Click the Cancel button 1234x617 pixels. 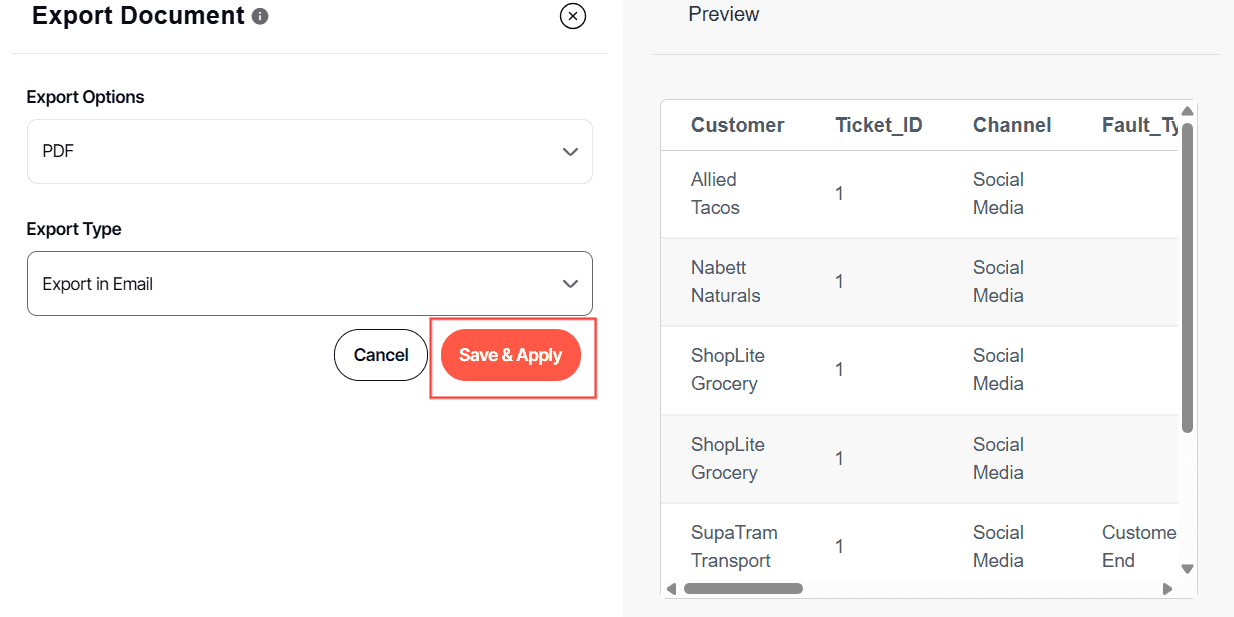(x=381, y=355)
